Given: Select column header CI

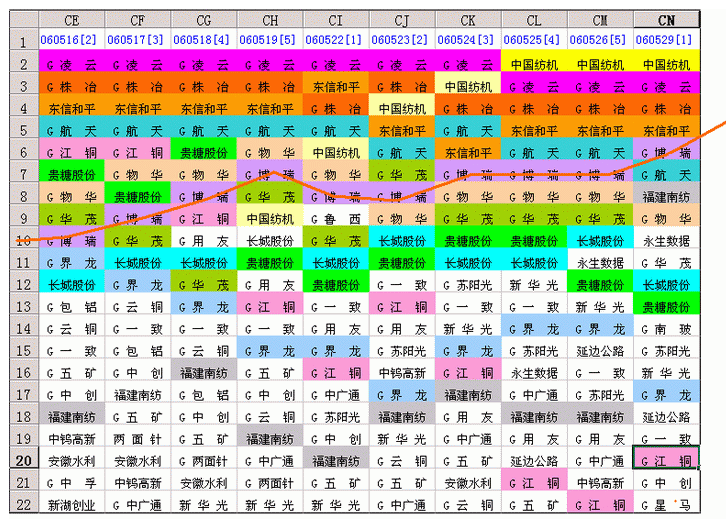Looking at the screenshot, I should click(336, 20).
